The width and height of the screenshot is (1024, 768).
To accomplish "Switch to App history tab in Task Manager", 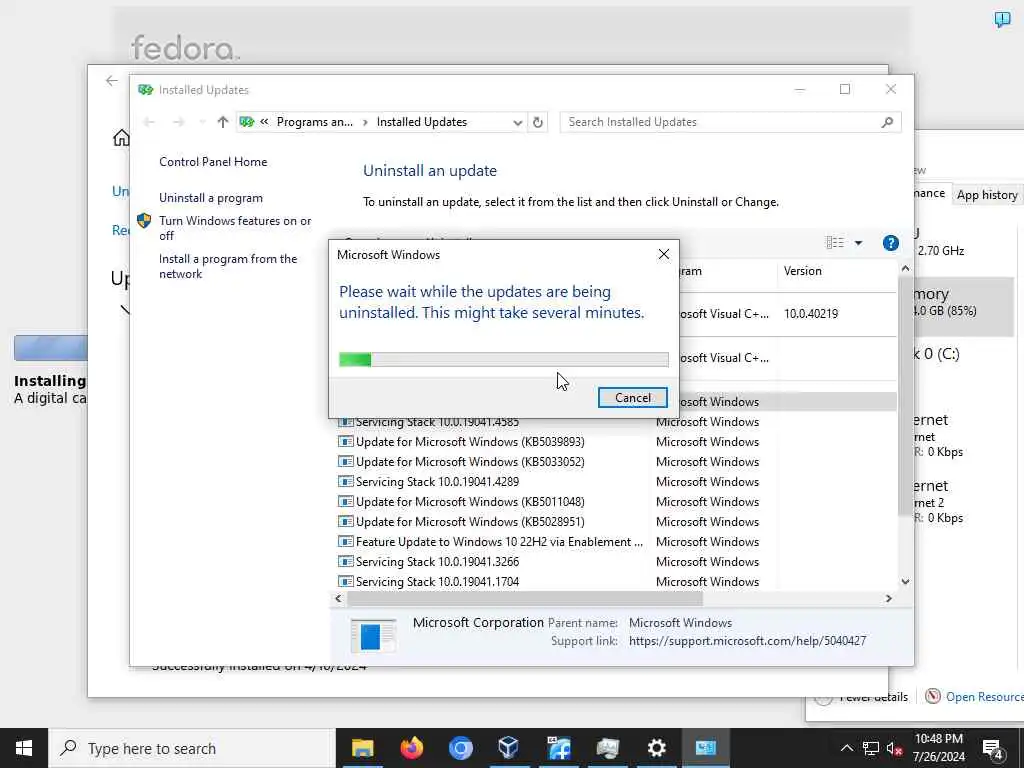I will click(x=987, y=195).
